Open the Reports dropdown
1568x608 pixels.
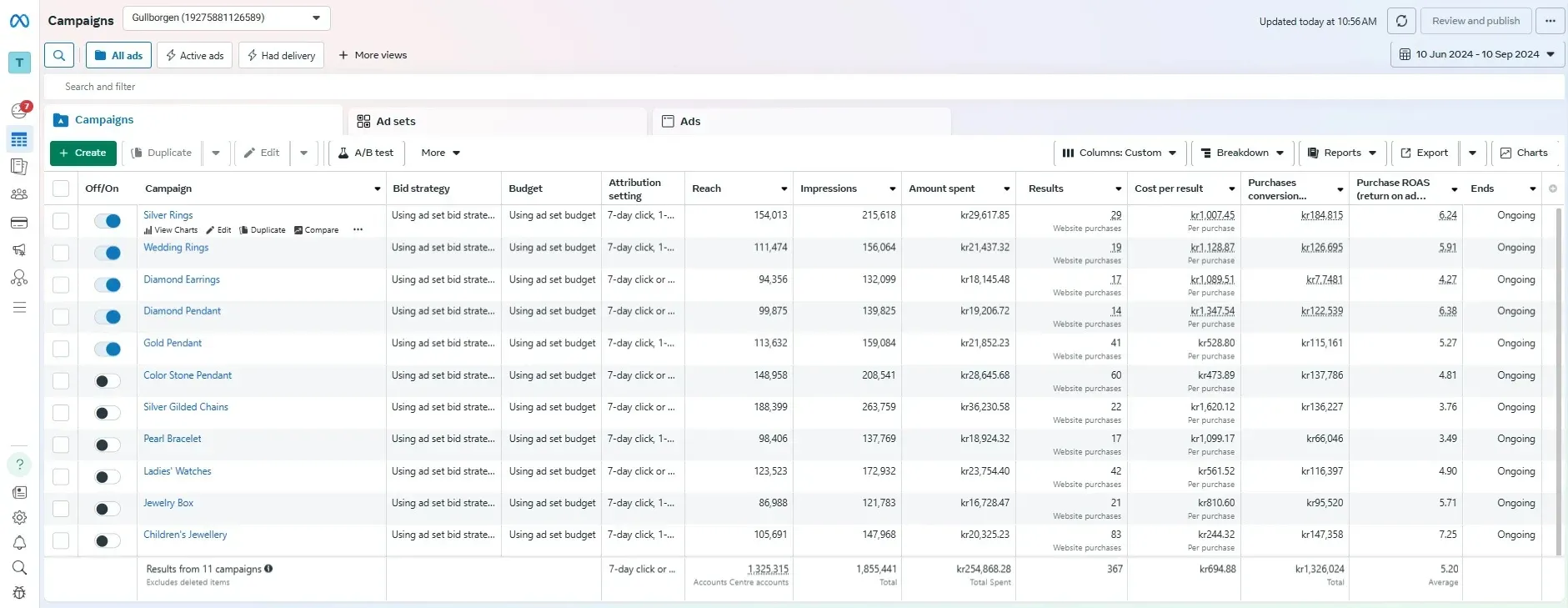[1342, 153]
